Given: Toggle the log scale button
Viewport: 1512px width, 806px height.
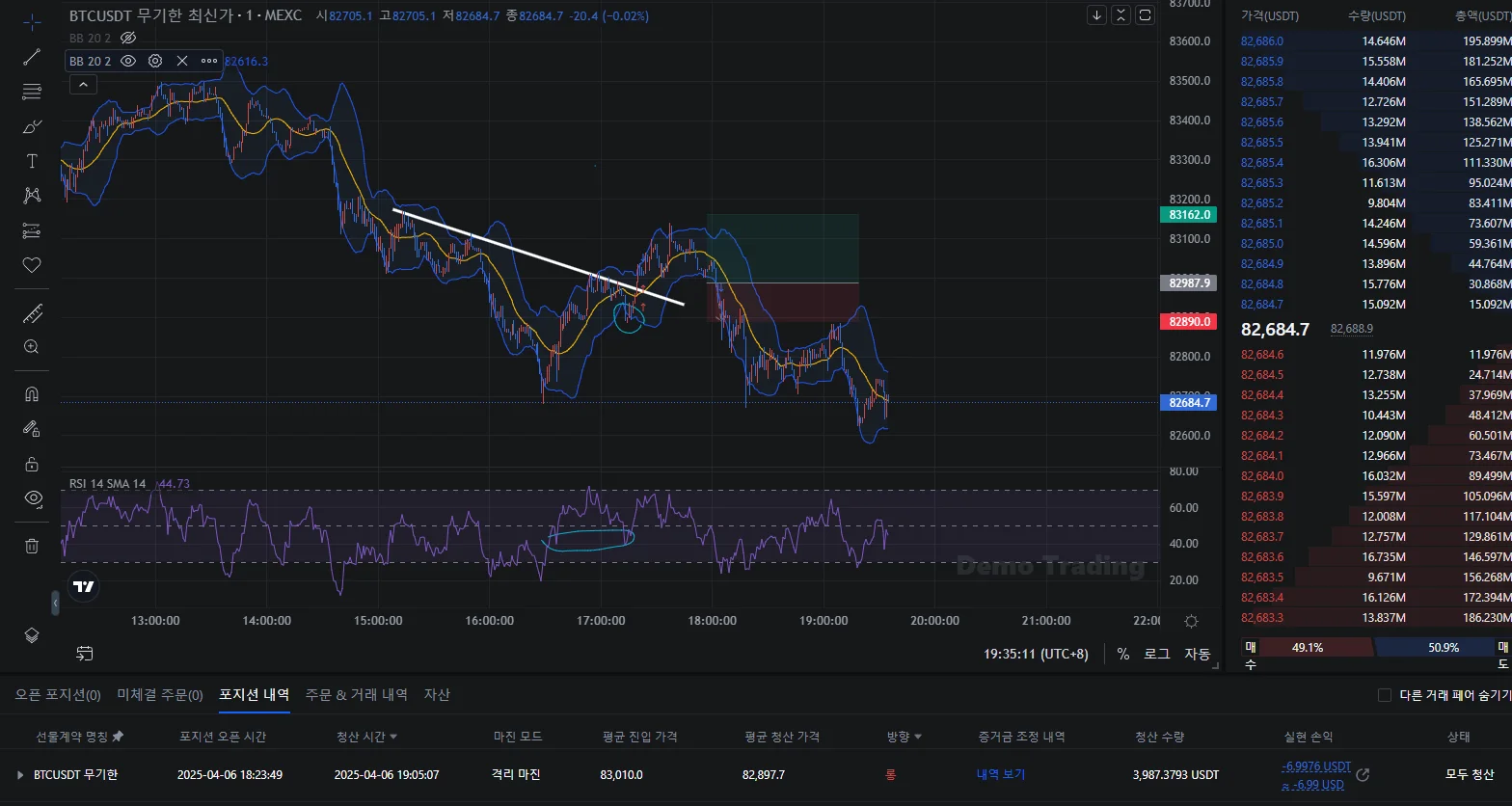Looking at the screenshot, I should [1156, 654].
